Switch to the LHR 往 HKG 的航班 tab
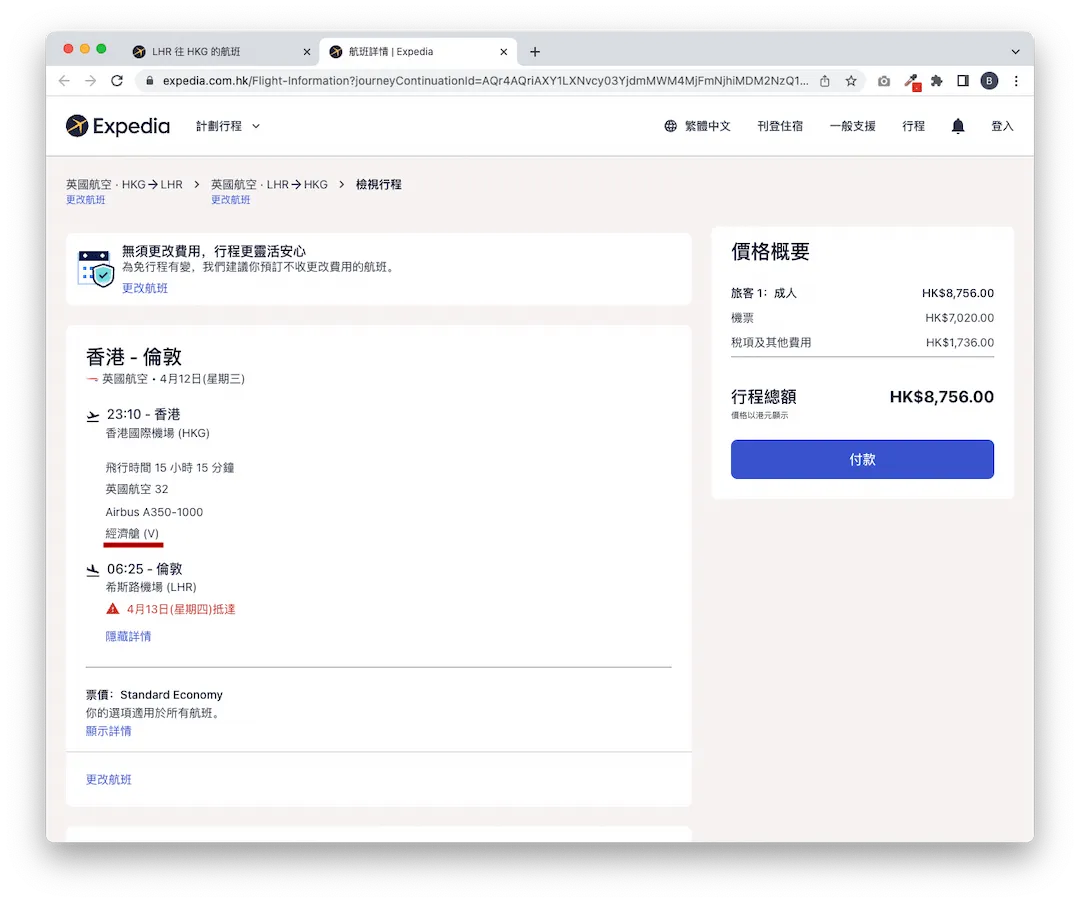The image size is (1080, 903). pos(220,52)
